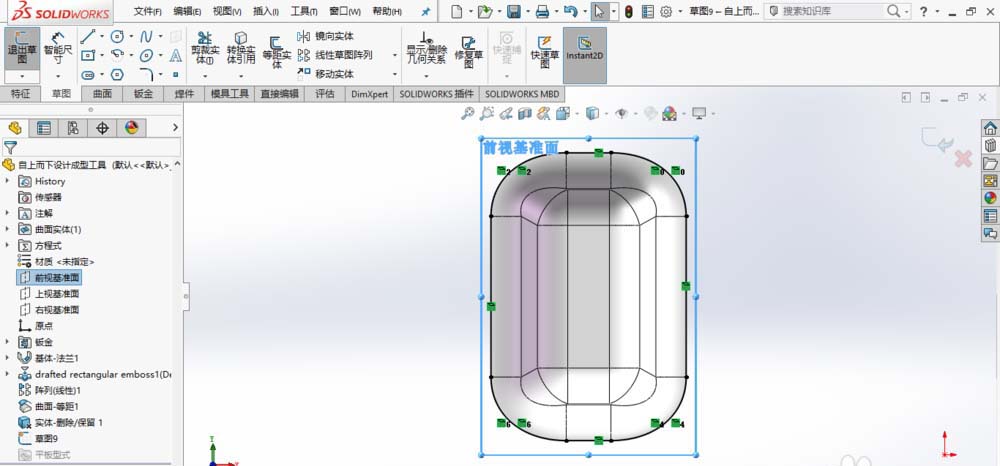The image size is (1000, 466).
Task: Switch to the 特征 ribbon tab
Action: 20,94
